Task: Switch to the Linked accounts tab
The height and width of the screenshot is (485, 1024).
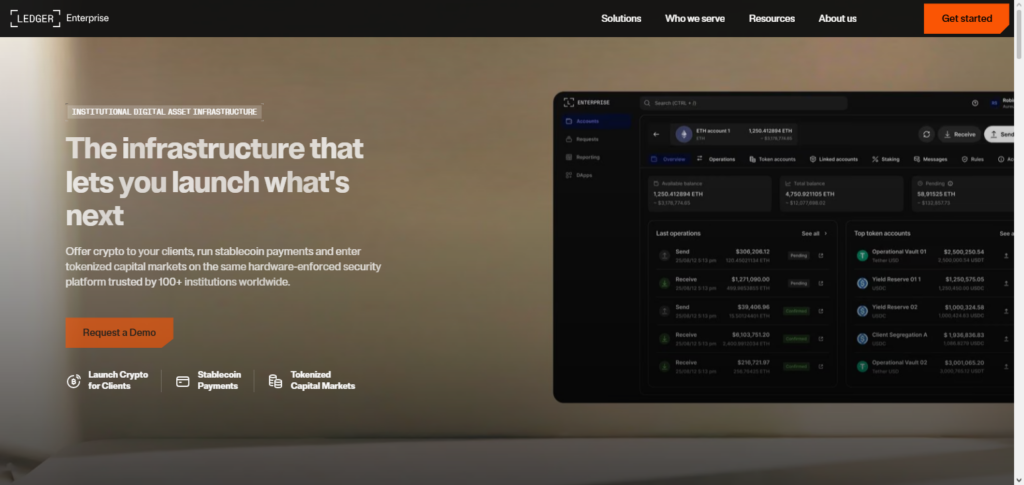Action: tap(834, 159)
